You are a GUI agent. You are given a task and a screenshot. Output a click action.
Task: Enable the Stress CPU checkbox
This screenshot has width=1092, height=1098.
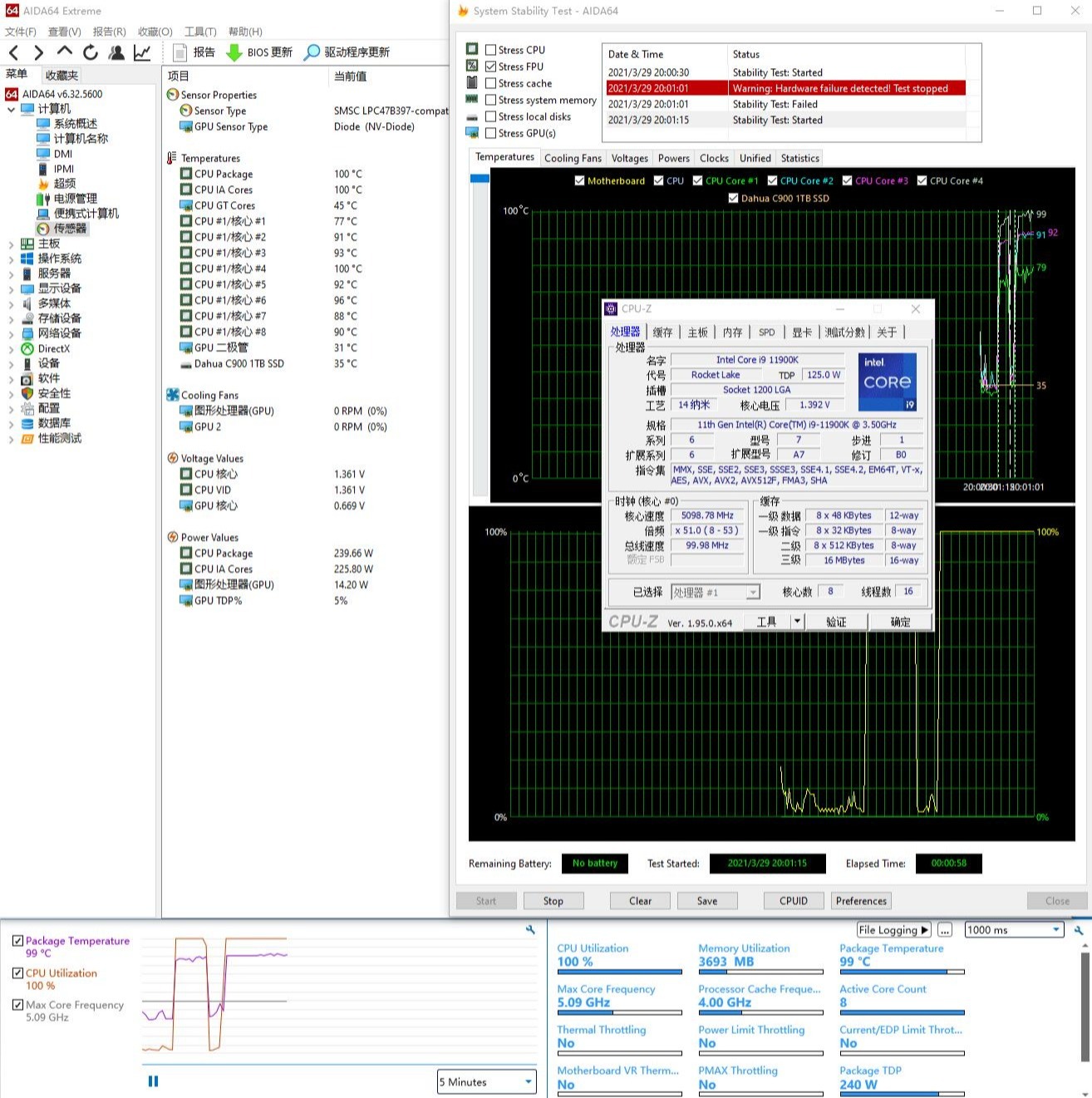[491, 50]
